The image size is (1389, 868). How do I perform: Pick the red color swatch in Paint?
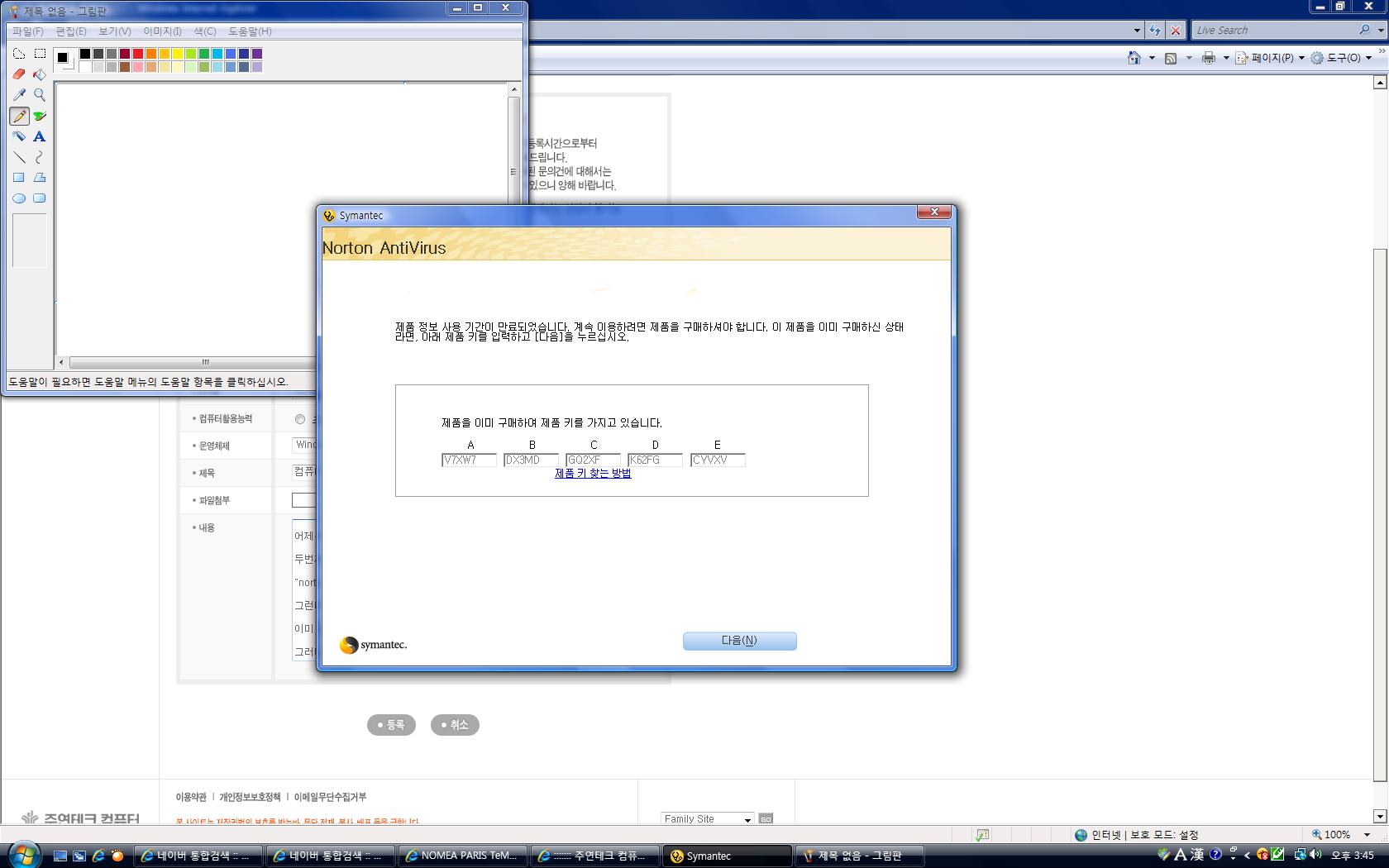[x=138, y=54]
